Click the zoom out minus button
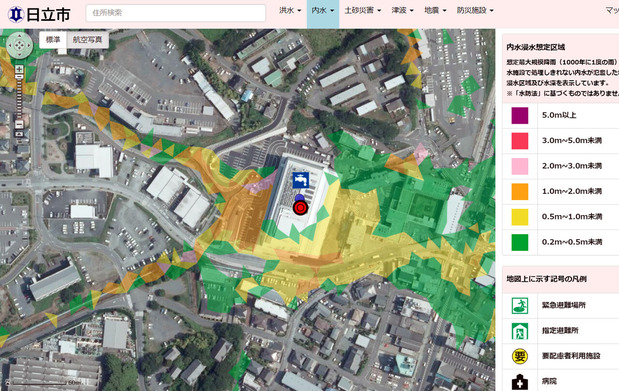Screen dimensions: 619x391 click(x=19, y=124)
